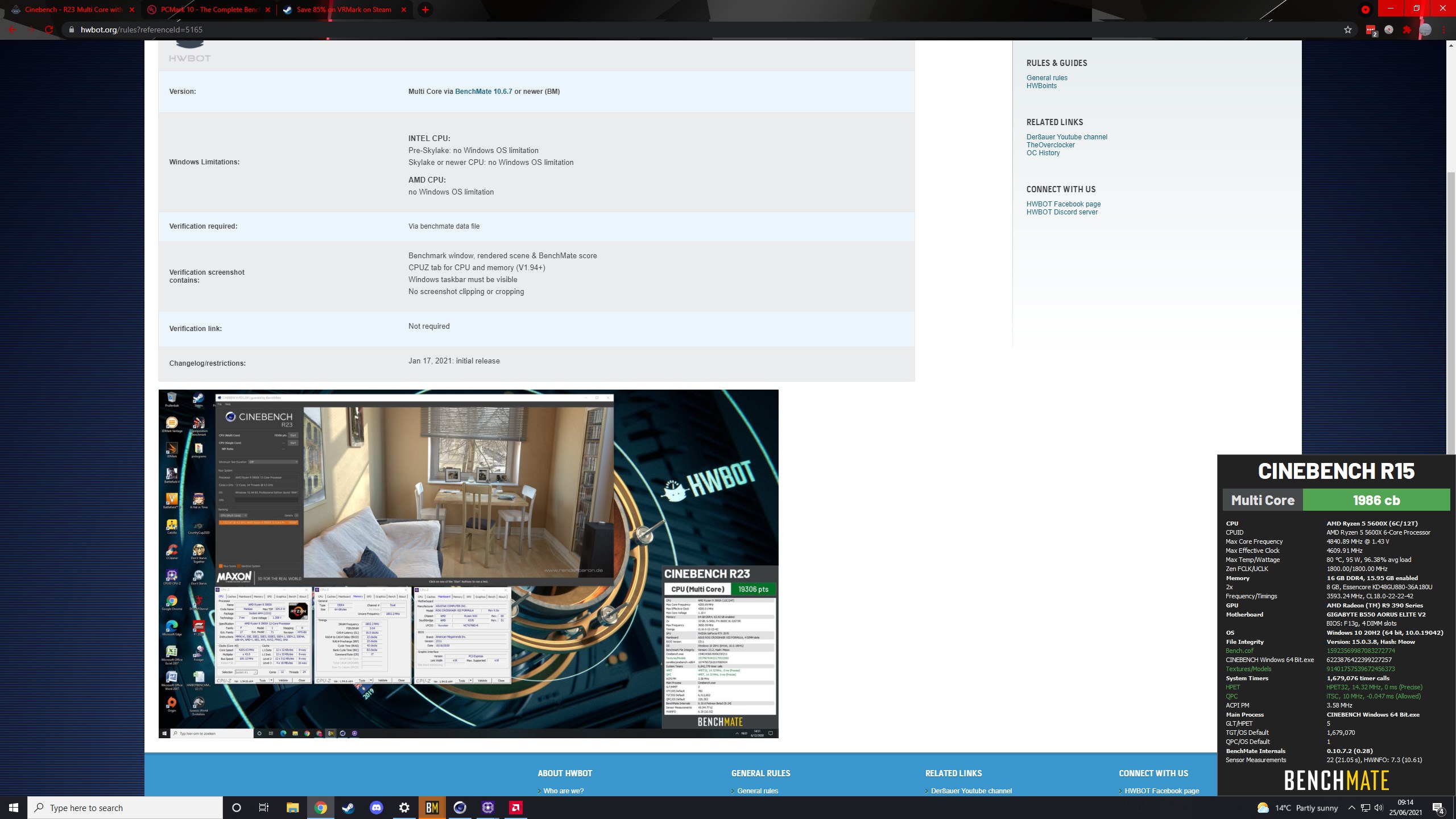
Task: Open HWBOT Discord server link
Action: click(x=1062, y=212)
